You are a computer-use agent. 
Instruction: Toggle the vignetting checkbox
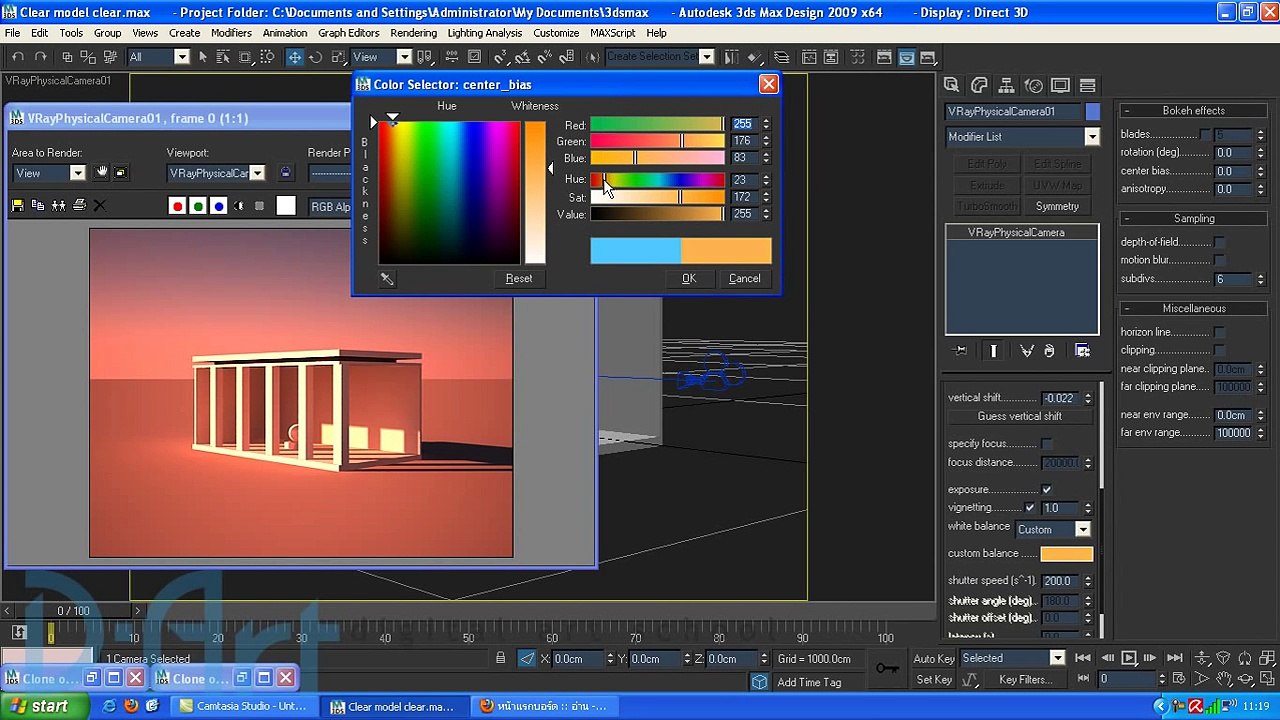[x=1030, y=508]
